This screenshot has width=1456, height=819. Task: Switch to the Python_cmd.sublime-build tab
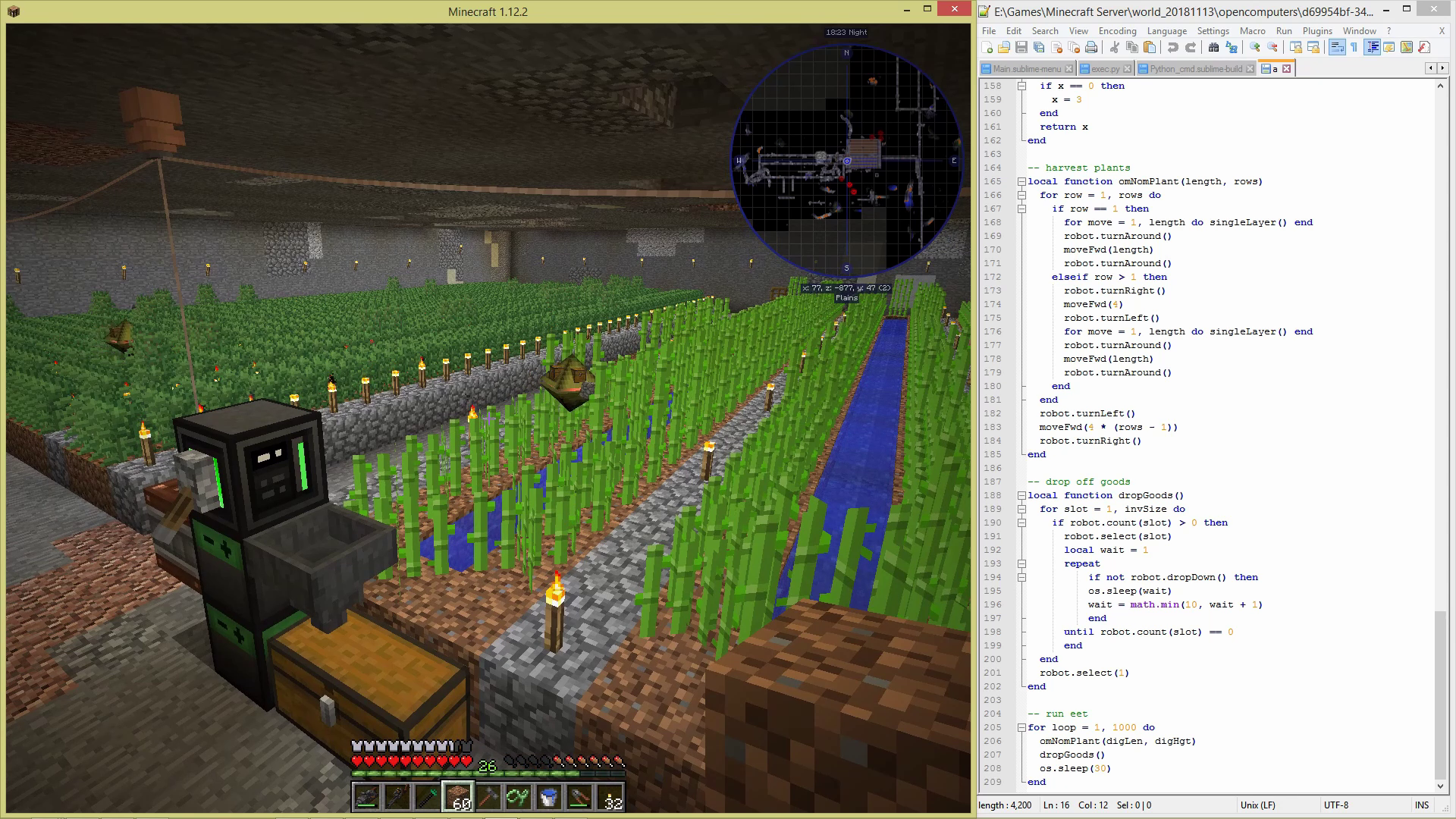click(x=1195, y=68)
